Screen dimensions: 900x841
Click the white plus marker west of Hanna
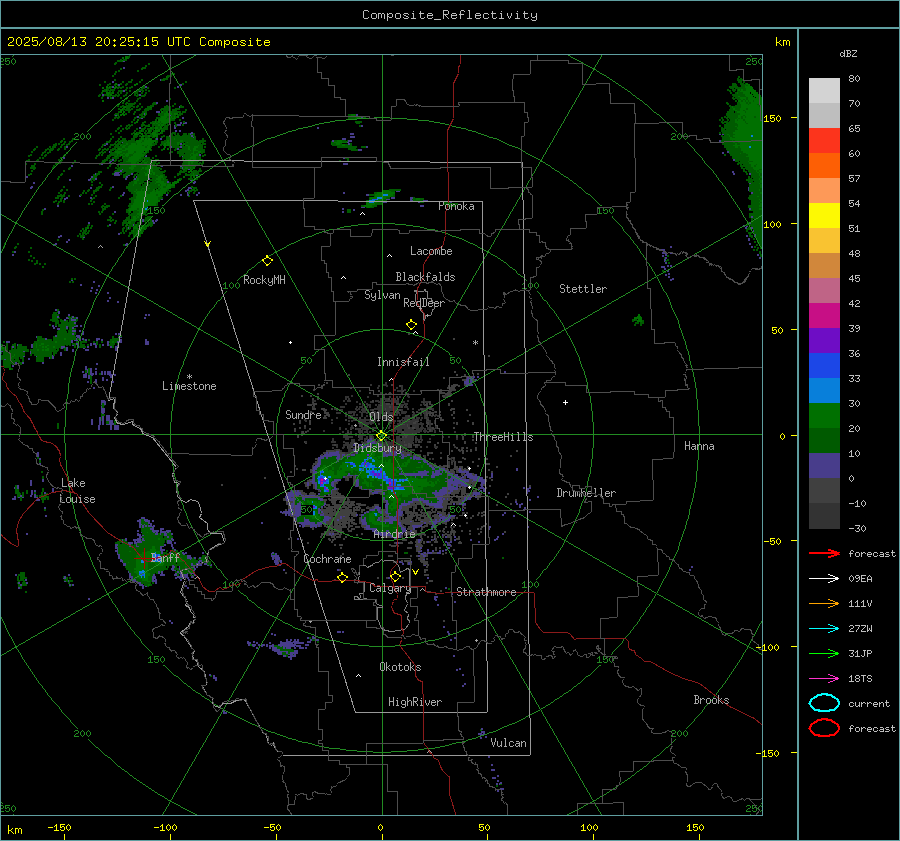click(565, 402)
